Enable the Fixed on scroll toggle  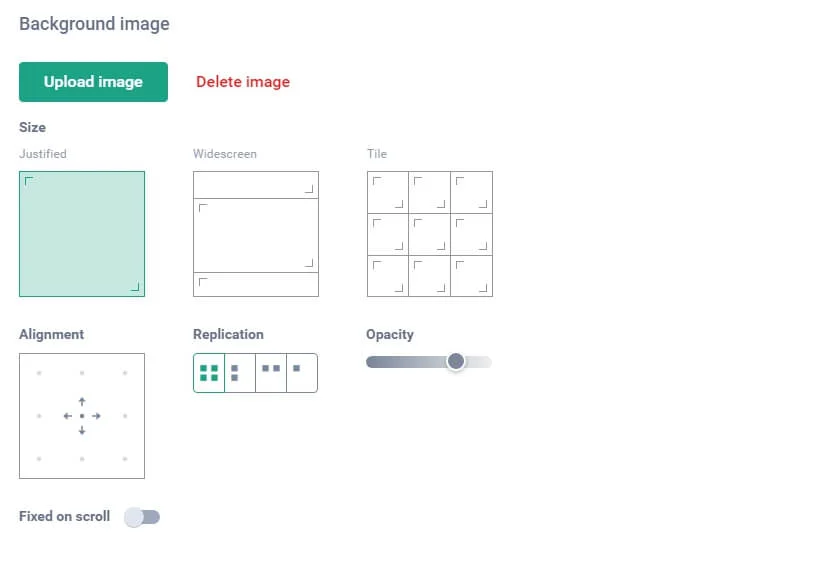(142, 517)
